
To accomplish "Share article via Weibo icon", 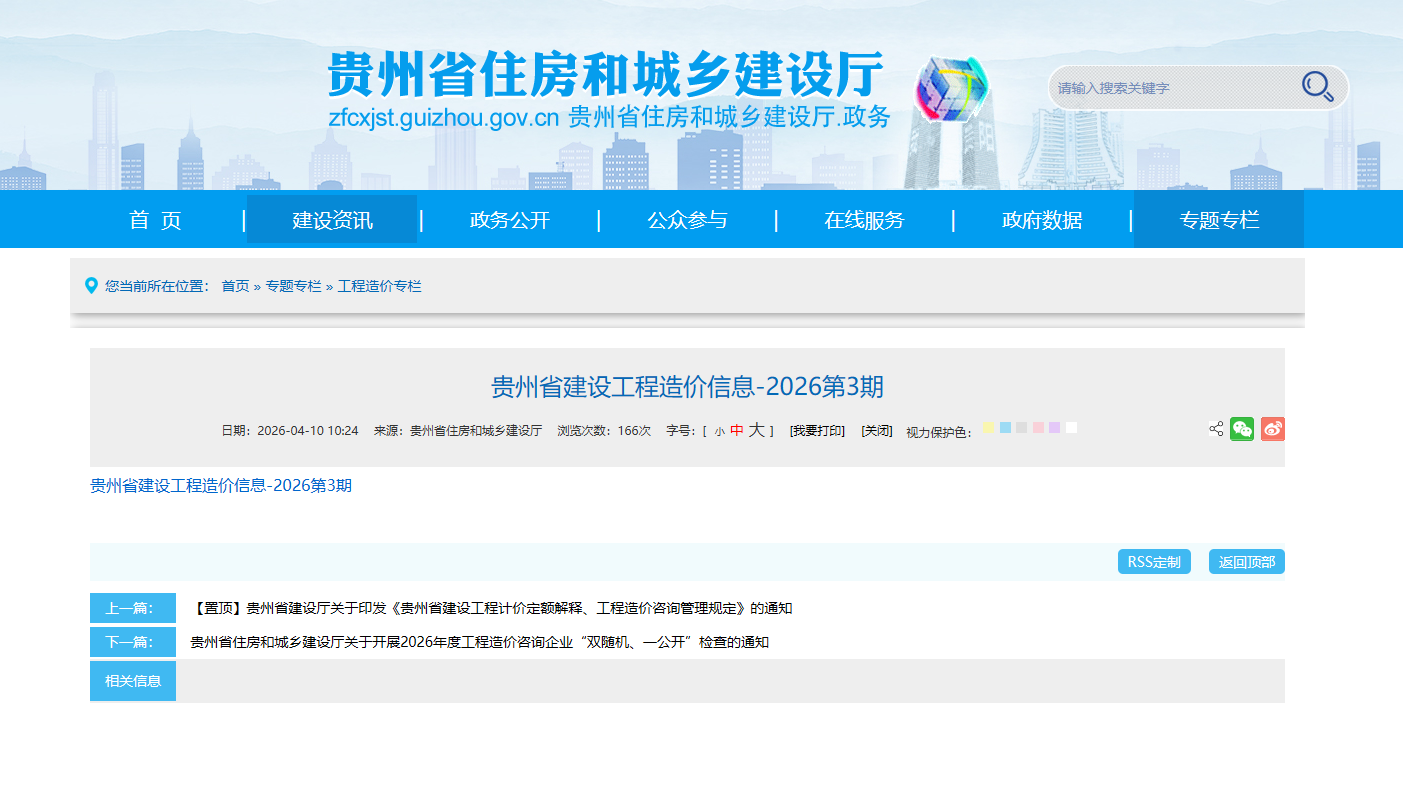I will (x=1272, y=429).
